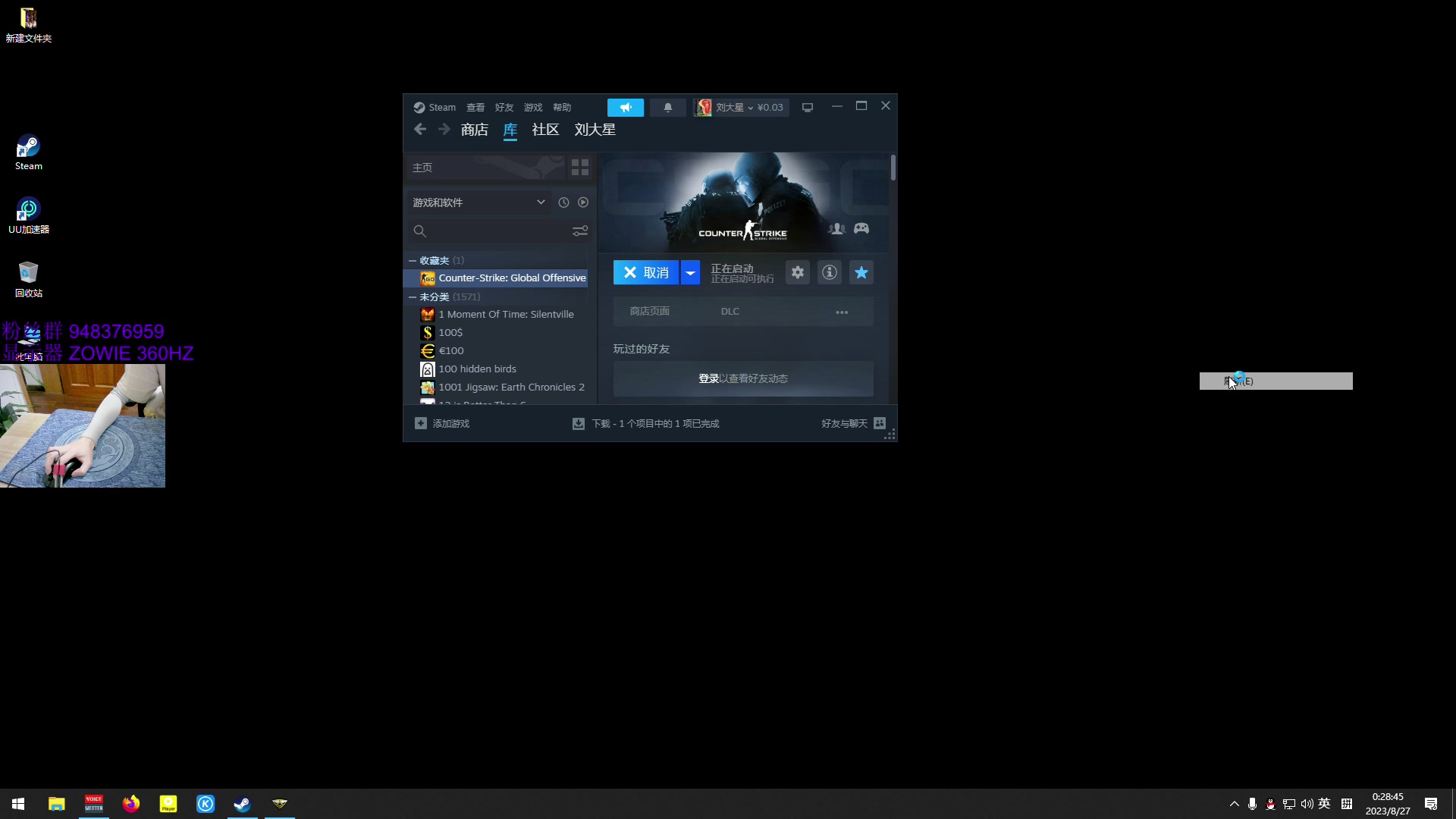The height and width of the screenshot is (819, 1456).
Task: Open the launch options dropdown next to 取消
Action: point(690,272)
